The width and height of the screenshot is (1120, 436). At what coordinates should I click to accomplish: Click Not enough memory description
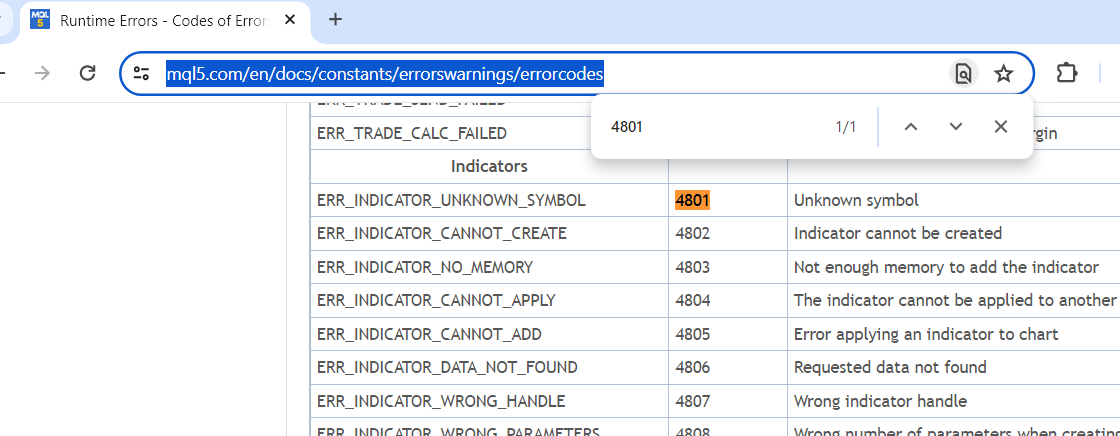(x=946, y=267)
